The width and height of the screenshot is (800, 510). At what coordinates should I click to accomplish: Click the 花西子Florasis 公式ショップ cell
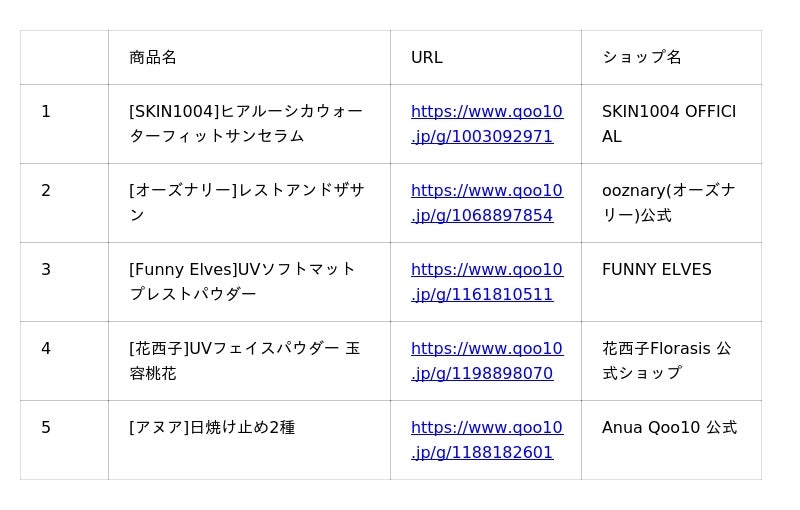tap(671, 361)
